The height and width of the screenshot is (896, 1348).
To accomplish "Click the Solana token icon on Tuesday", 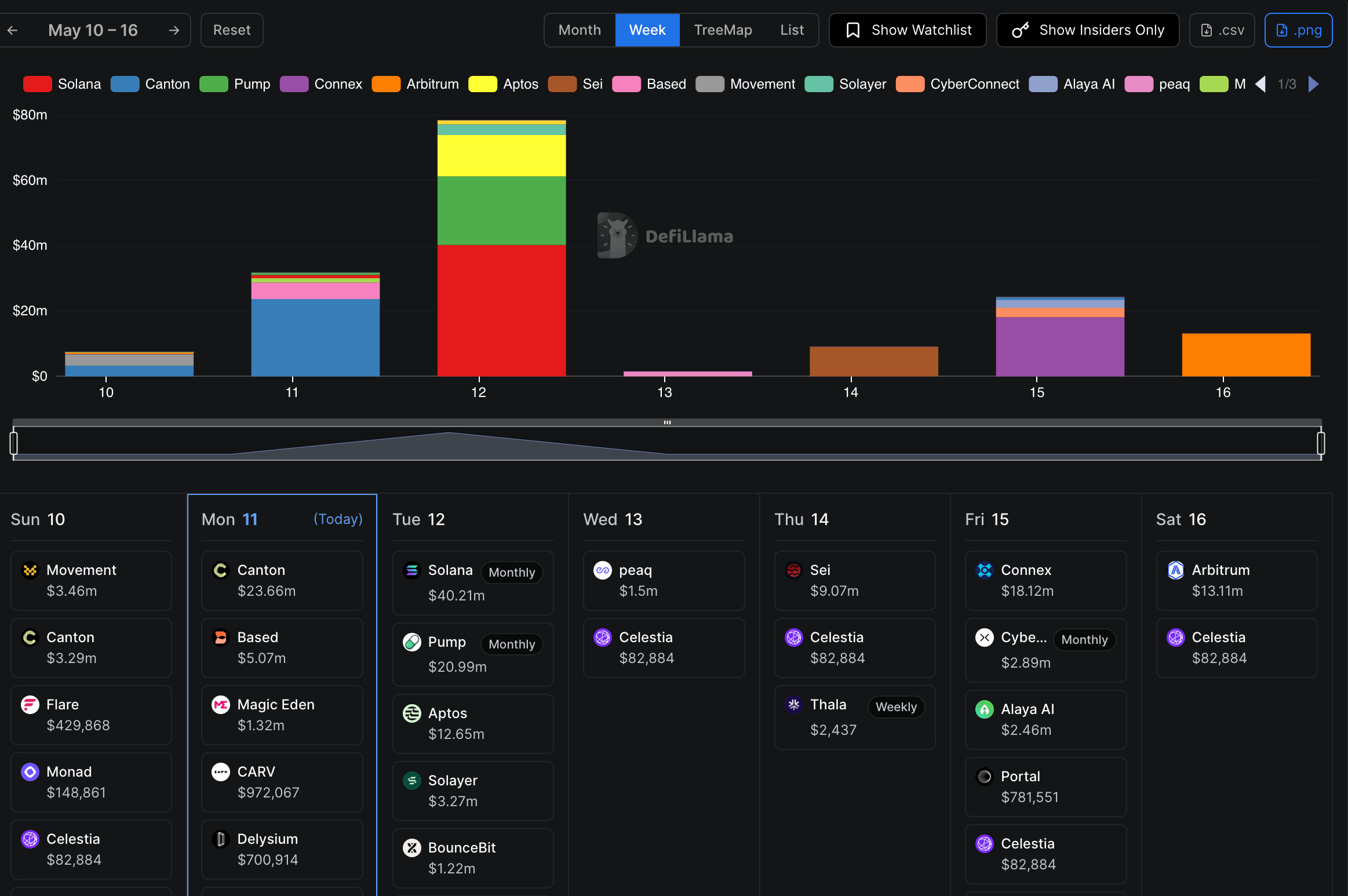I will (x=411, y=570).
